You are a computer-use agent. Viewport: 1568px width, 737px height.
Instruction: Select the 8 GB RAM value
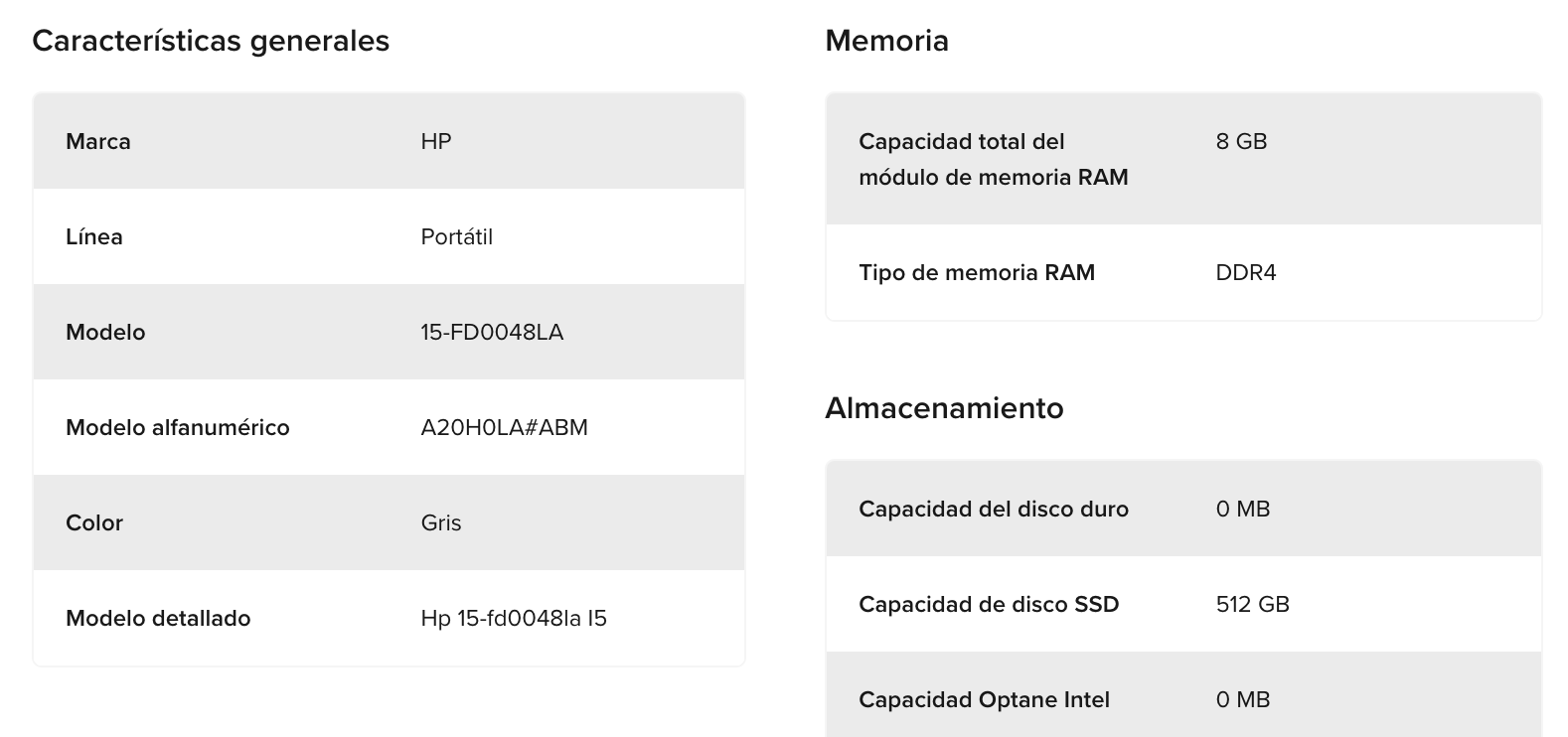[x=1241, y=141]
